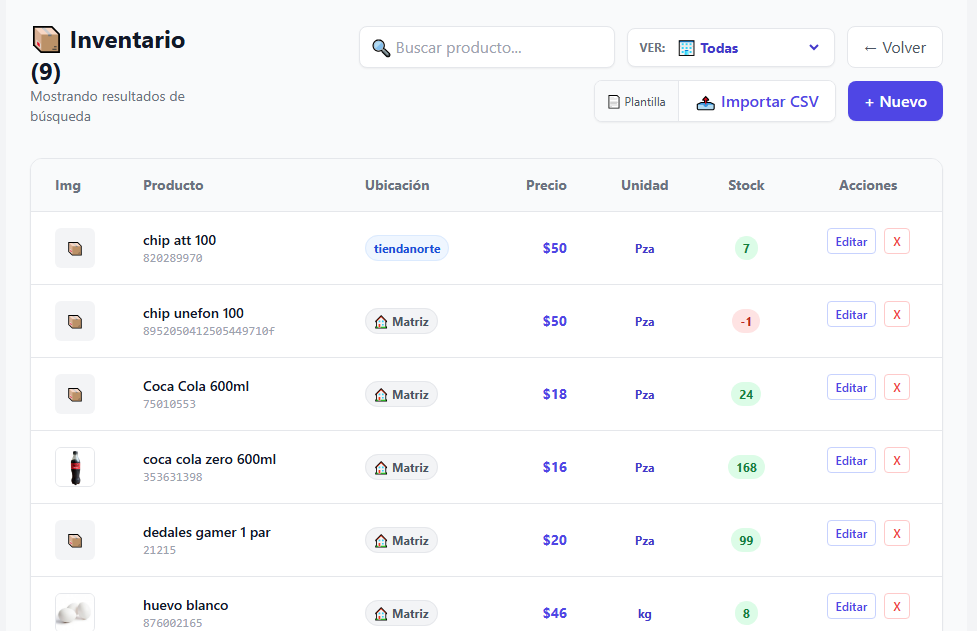
Task: Open the VER Todas location dropdown
Action: click(730, 48)
